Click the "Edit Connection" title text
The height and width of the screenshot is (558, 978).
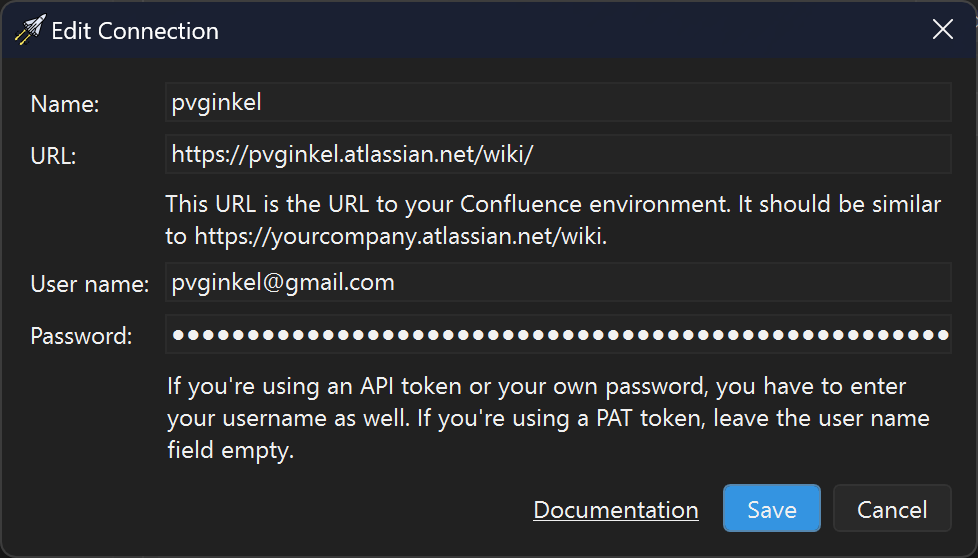(x=135, y=31)
